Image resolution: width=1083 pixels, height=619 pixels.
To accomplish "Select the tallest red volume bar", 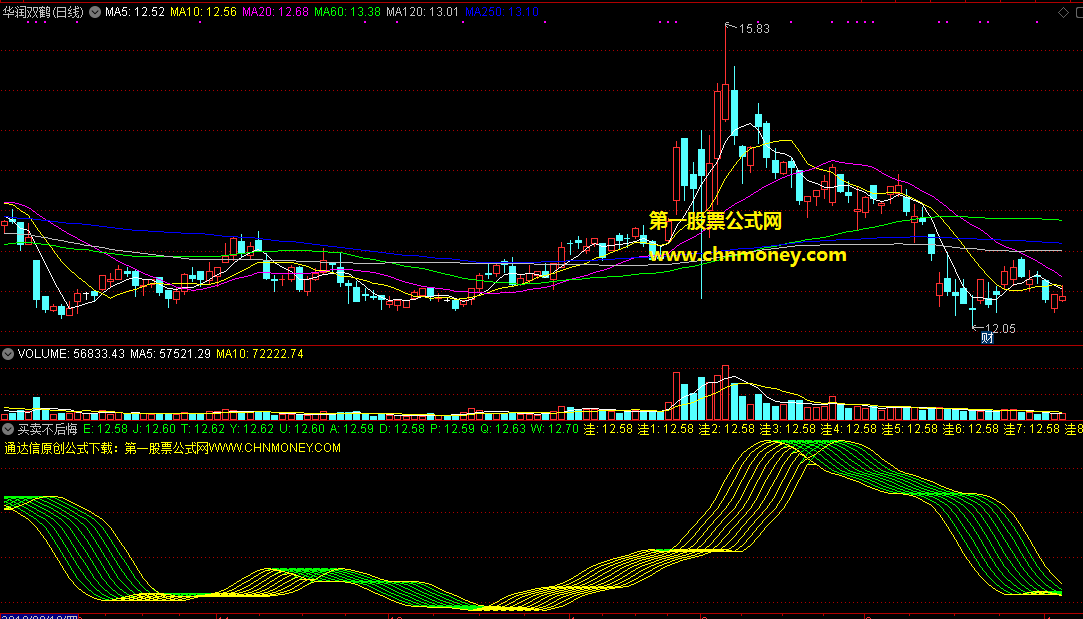I will tap(725, 392).
